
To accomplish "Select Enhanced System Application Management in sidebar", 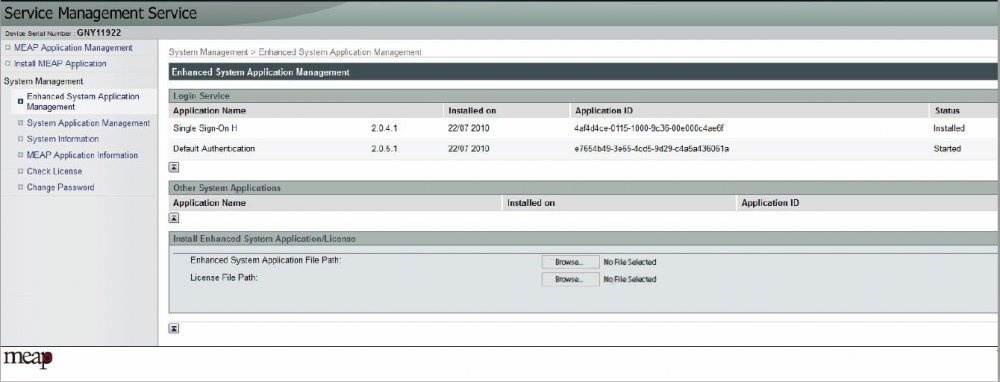I will (83, 101).
